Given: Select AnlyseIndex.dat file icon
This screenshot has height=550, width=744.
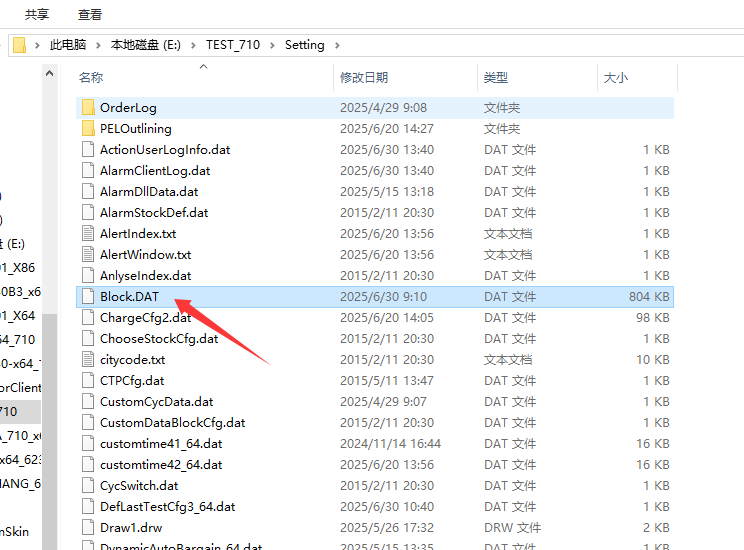Looking at the screenshot, I should pos(88,275).
